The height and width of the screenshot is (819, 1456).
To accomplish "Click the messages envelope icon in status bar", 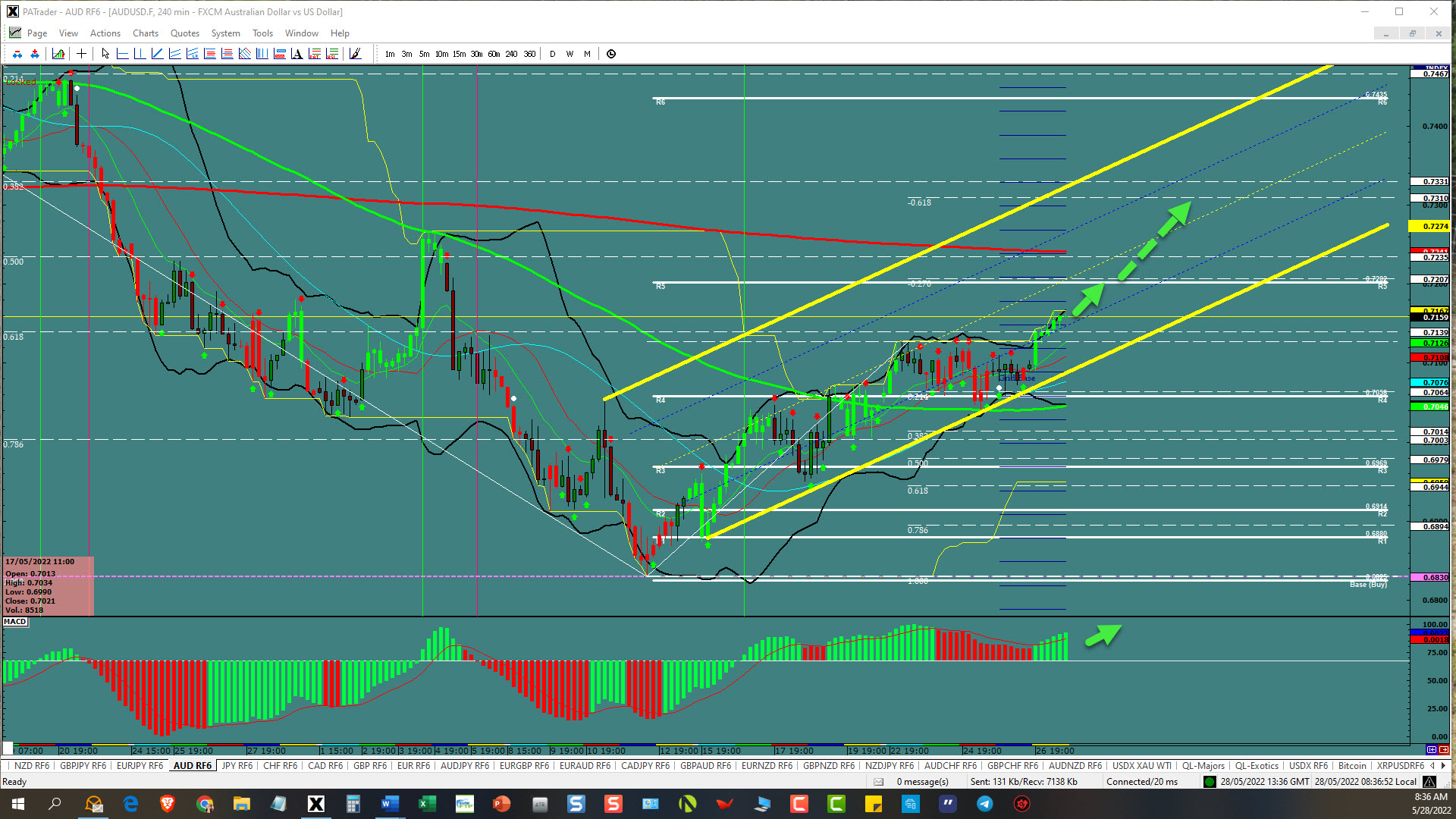I will coord(878,782).
